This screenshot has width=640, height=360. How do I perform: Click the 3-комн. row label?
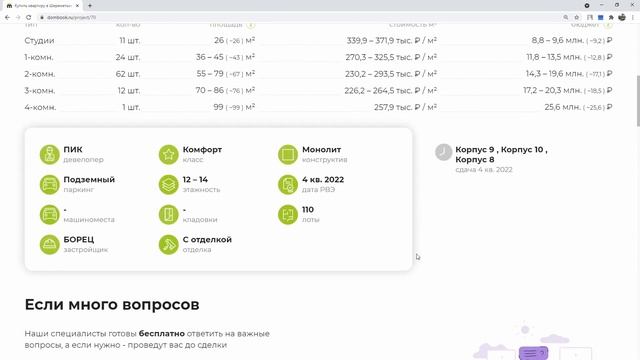[40, 91]
